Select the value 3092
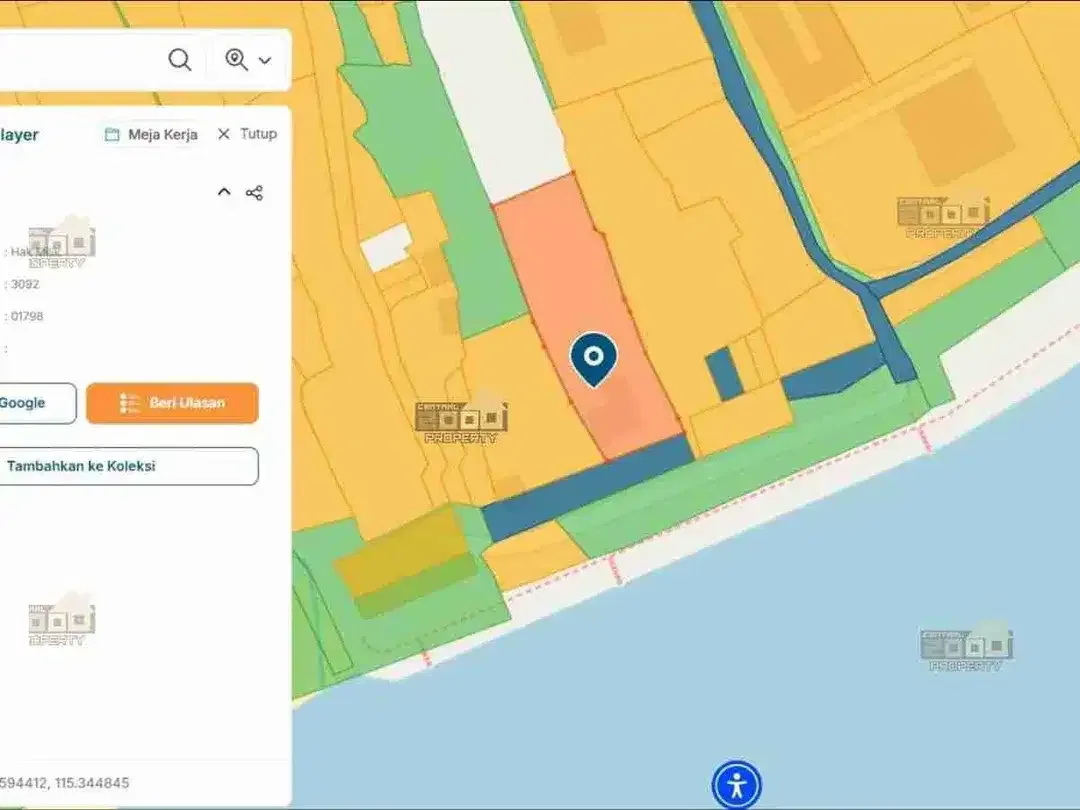Screen dimensions: 1080x810 point(25,284)
